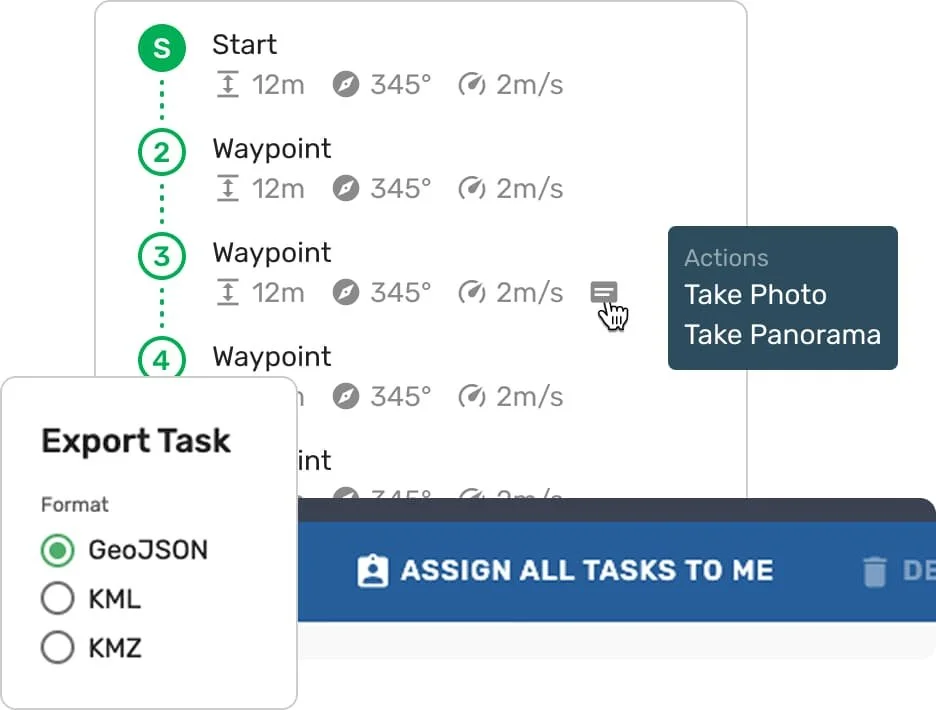The image size is (936, 710).
Task: Click the green Start waypoint S marker
Action: [162, 48]
